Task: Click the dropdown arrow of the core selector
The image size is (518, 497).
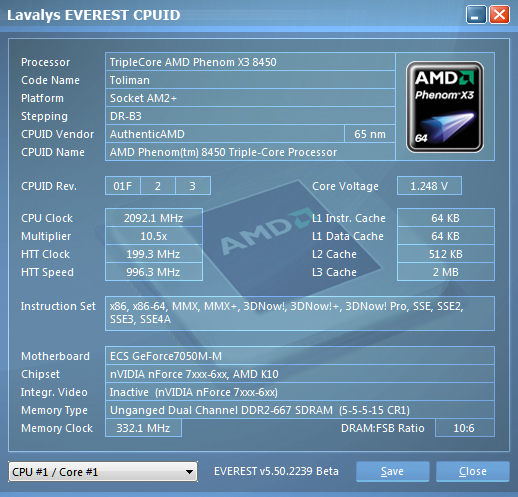Action: [189, 472]
